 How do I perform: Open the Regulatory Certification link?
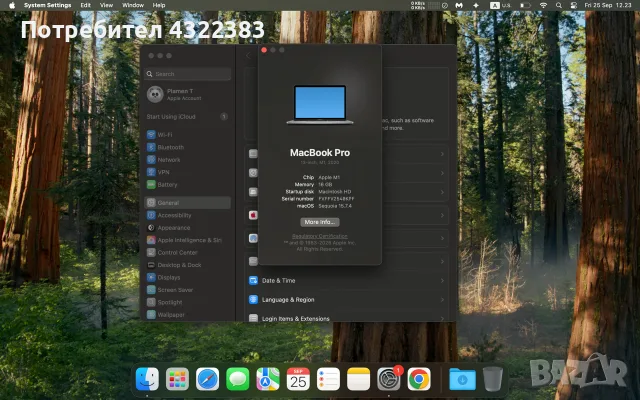[320, 236]
